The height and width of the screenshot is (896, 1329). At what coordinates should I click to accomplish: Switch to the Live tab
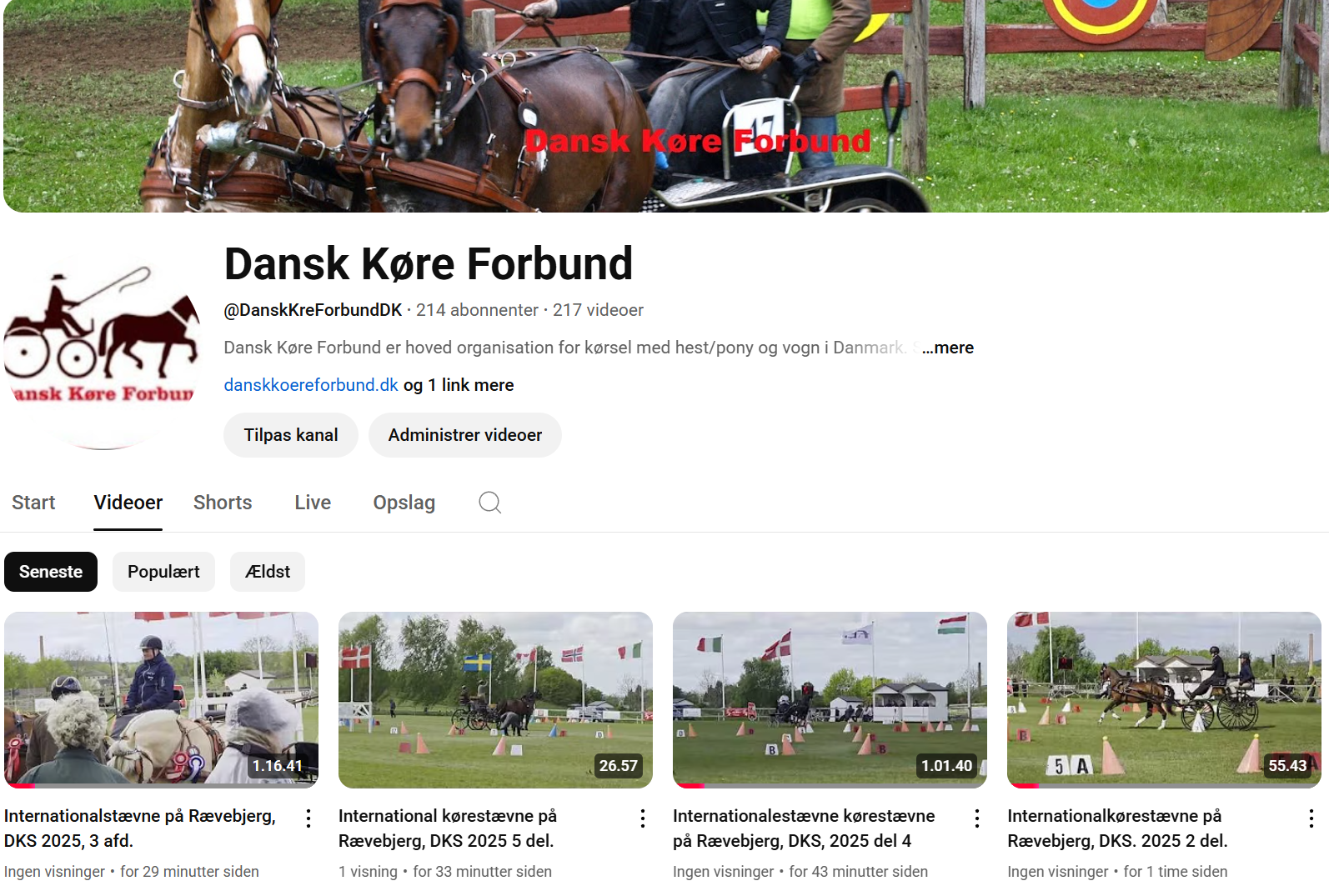coord(313,503)
